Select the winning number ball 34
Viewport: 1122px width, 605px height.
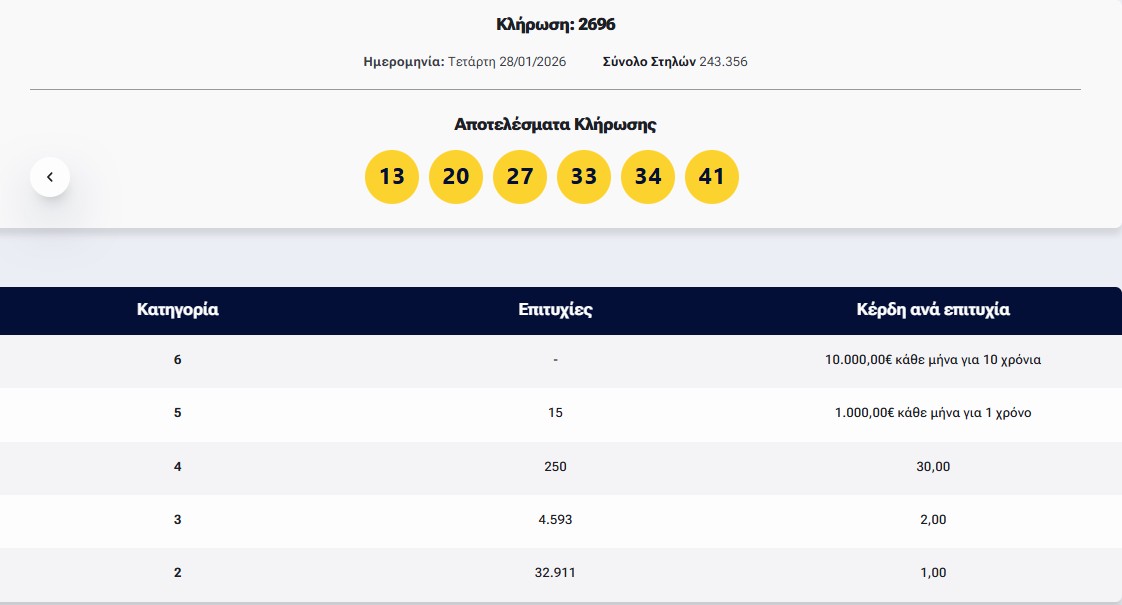648,176
